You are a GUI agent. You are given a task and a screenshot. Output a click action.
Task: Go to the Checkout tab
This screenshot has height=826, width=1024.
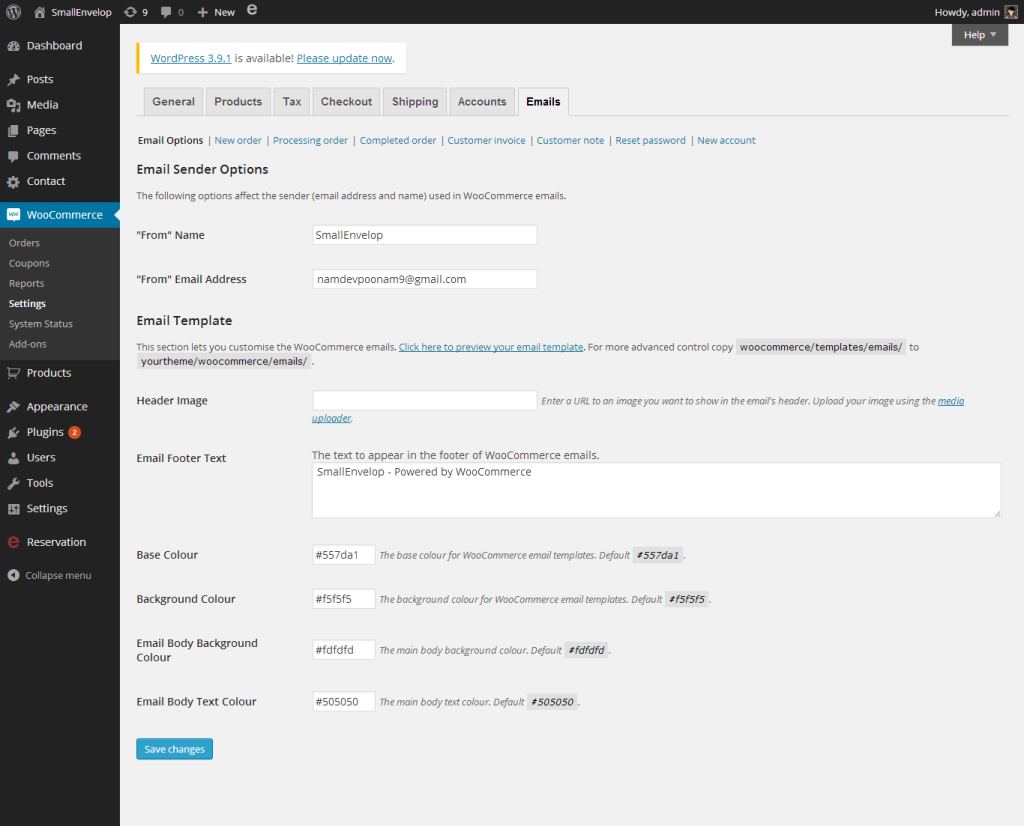pyautogui.click(x=346, y=102)
